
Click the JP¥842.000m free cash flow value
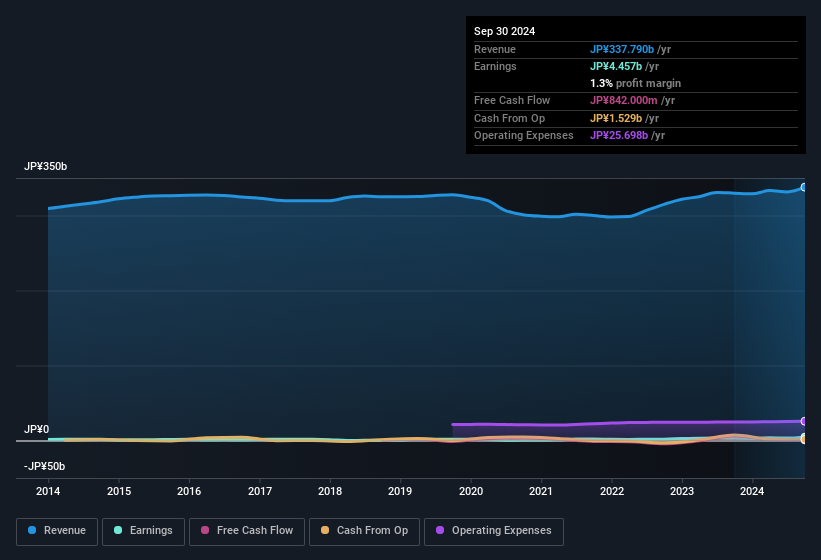pos(623,100)
